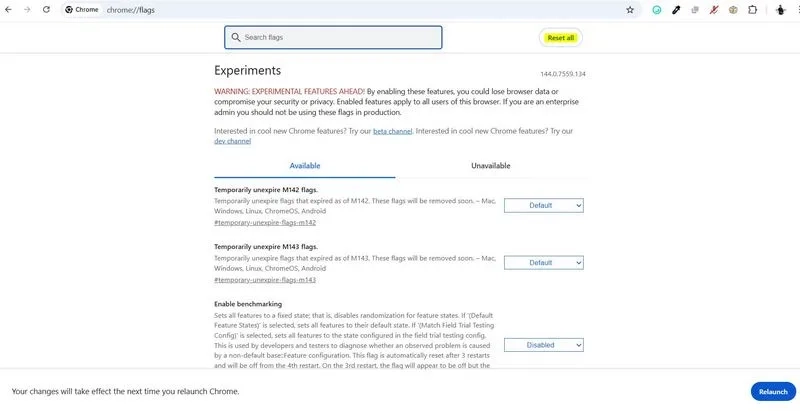This screenshot has height=411, width=800.
Task: Select the Available tab
Action: click(x=305, y=166)
